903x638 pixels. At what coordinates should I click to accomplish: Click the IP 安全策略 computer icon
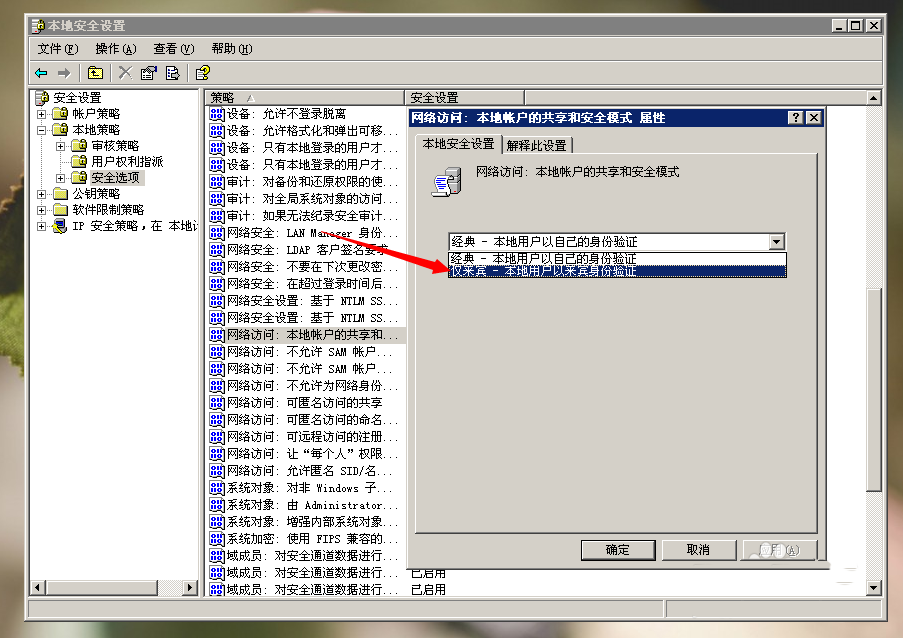(59, 226)
